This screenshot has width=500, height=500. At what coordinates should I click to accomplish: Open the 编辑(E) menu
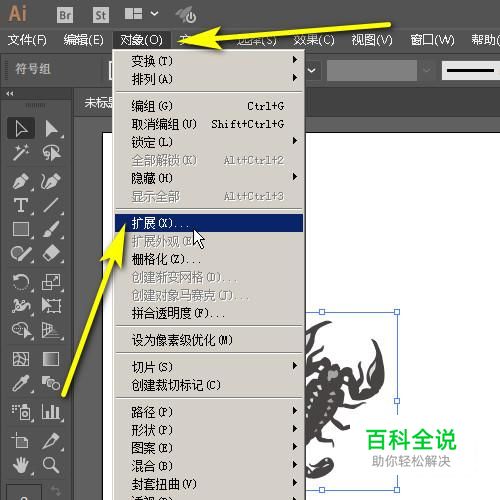[84, 40]
